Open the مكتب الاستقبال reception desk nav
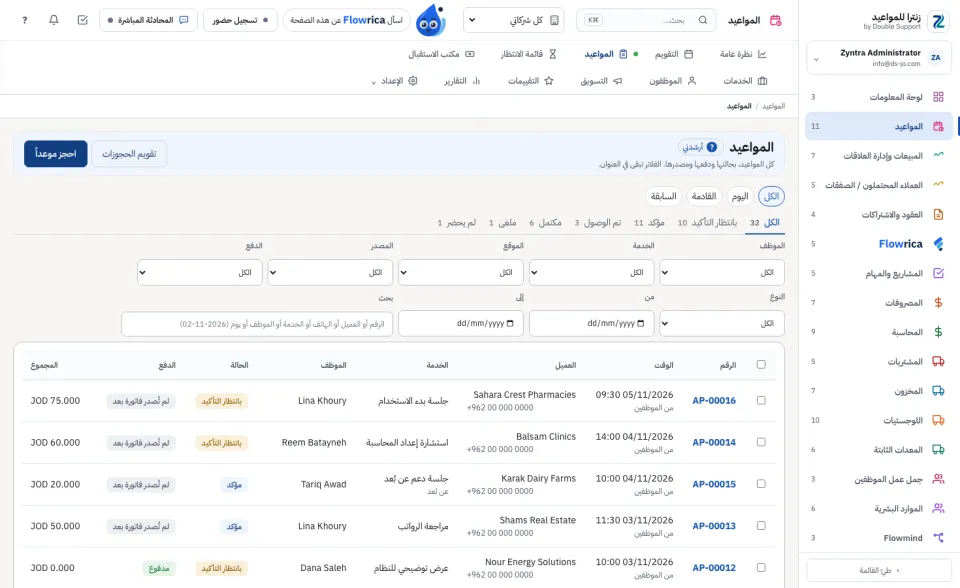The image size is (960, 588). coord(441,54)
